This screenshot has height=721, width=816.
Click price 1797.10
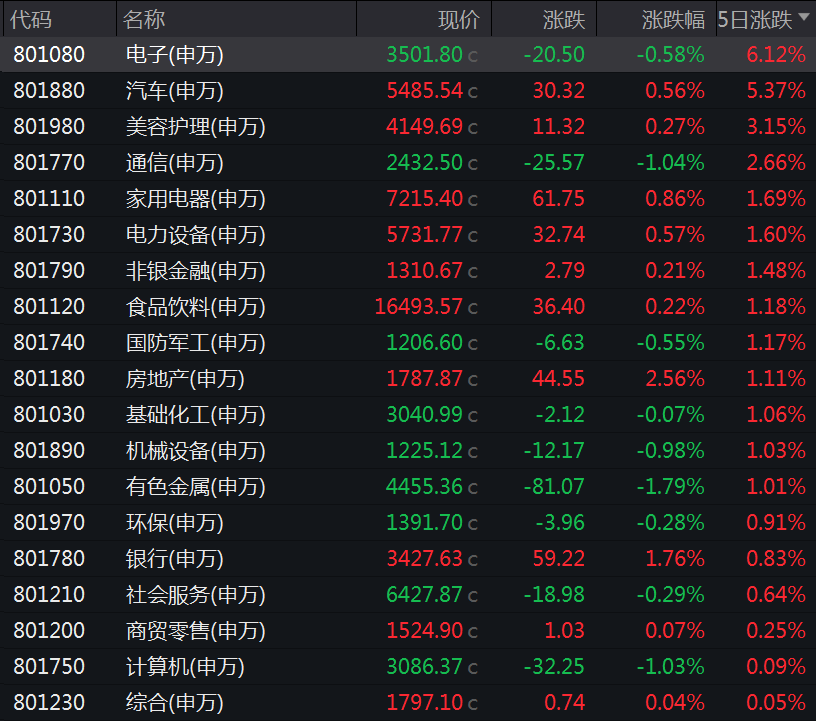pos(424,702)
